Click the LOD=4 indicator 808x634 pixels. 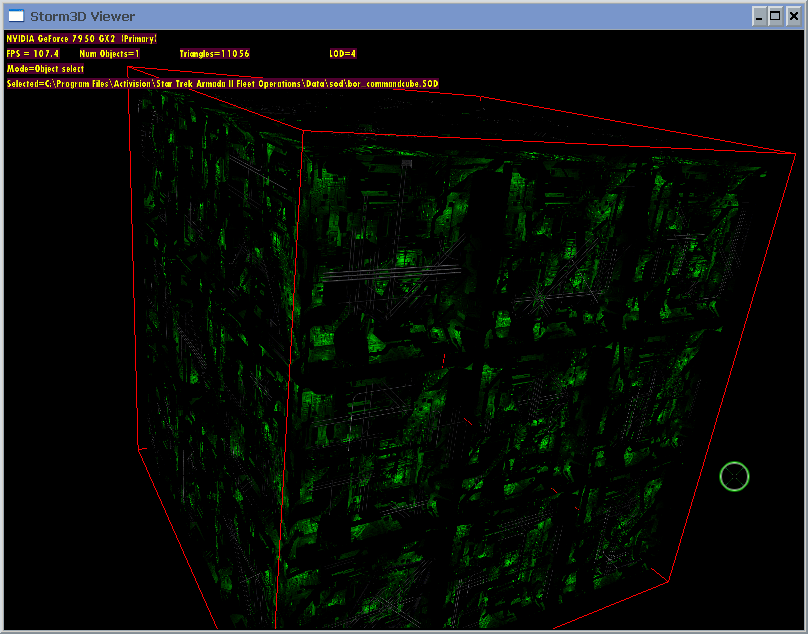[343, 53]
